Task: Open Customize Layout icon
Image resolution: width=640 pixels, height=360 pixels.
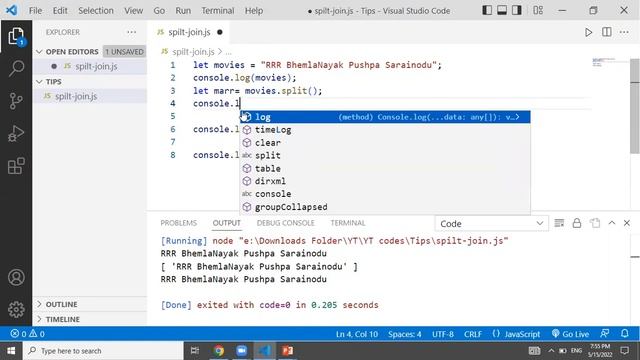Action: (538, 10)
